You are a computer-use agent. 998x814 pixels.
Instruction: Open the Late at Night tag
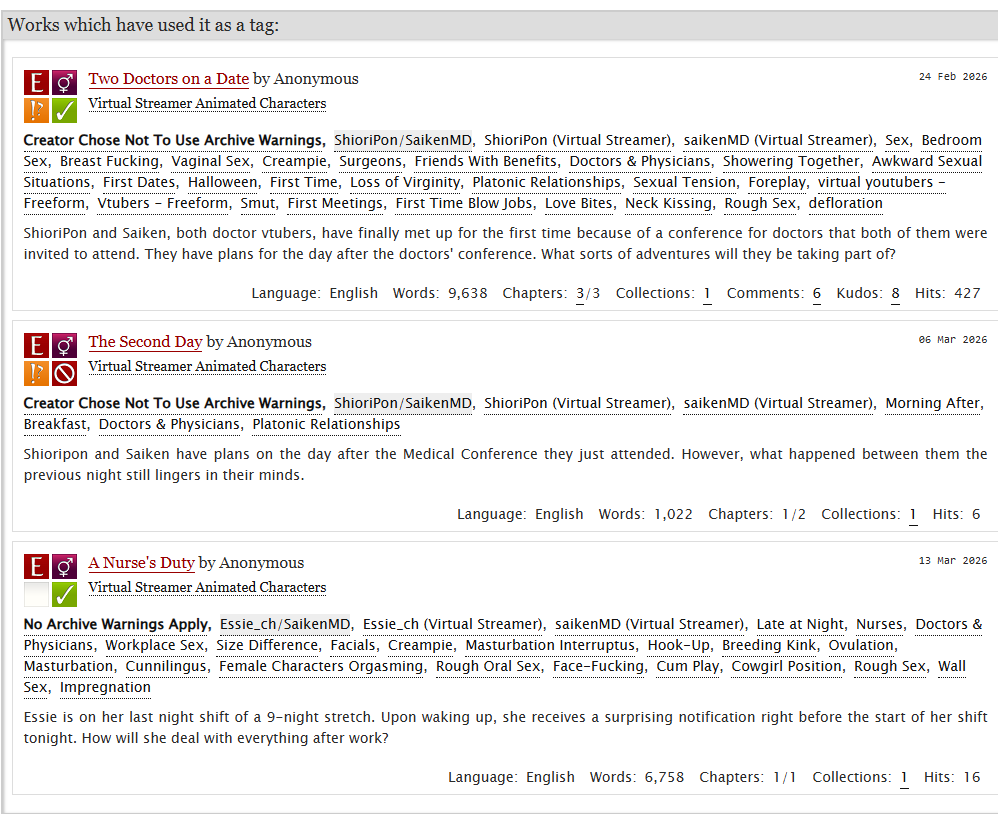(800, 624)
